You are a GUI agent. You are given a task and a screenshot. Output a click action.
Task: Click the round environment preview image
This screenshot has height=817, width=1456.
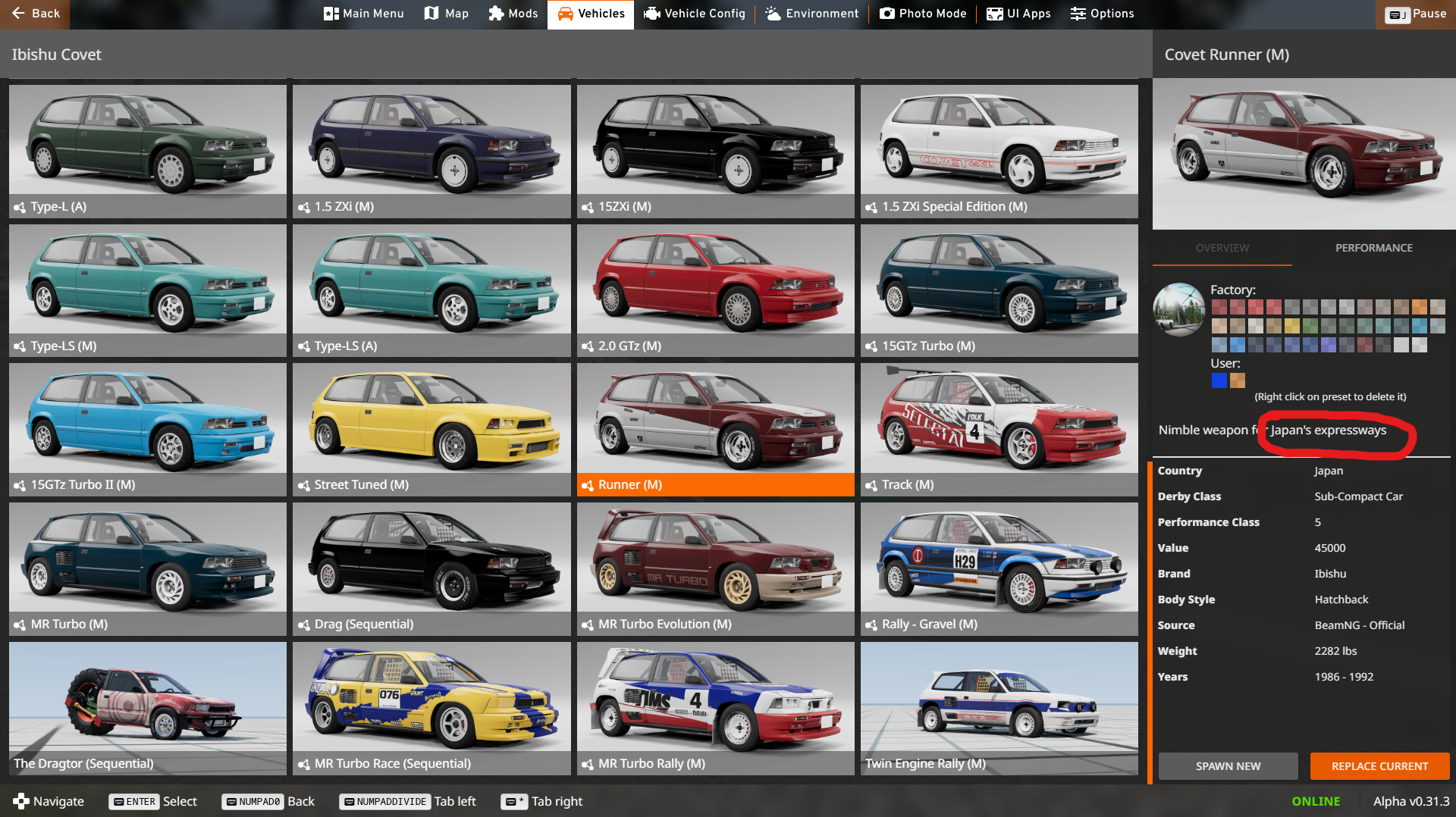coord(1178,309)
